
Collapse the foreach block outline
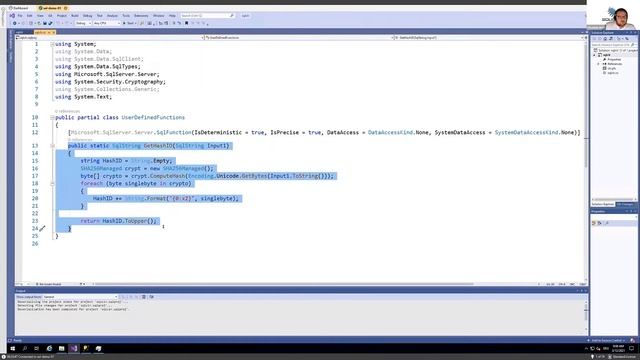(52, 184)
